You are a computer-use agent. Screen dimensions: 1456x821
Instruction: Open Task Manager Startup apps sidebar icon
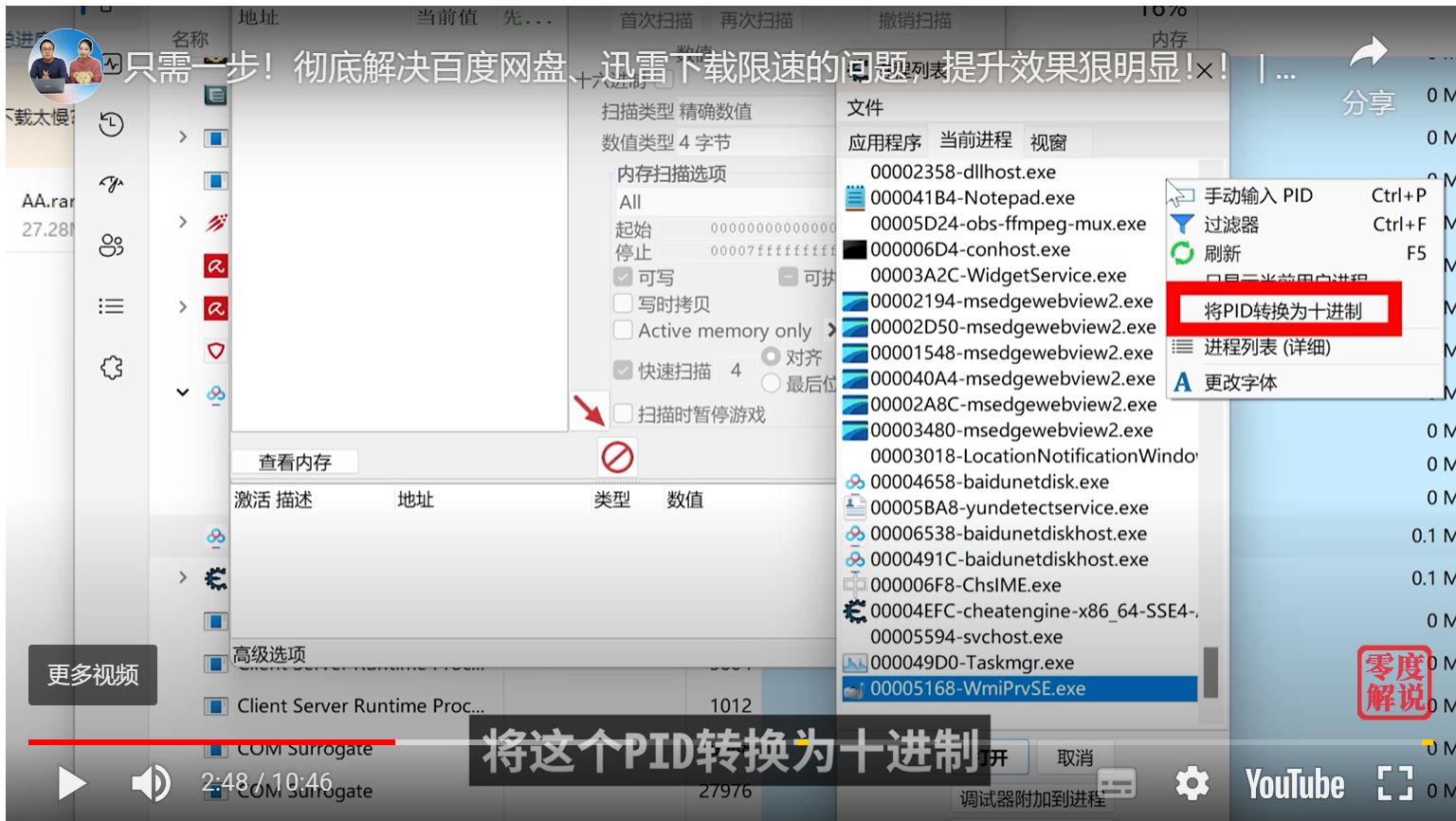pyautogui.click(x=112, y=184)
